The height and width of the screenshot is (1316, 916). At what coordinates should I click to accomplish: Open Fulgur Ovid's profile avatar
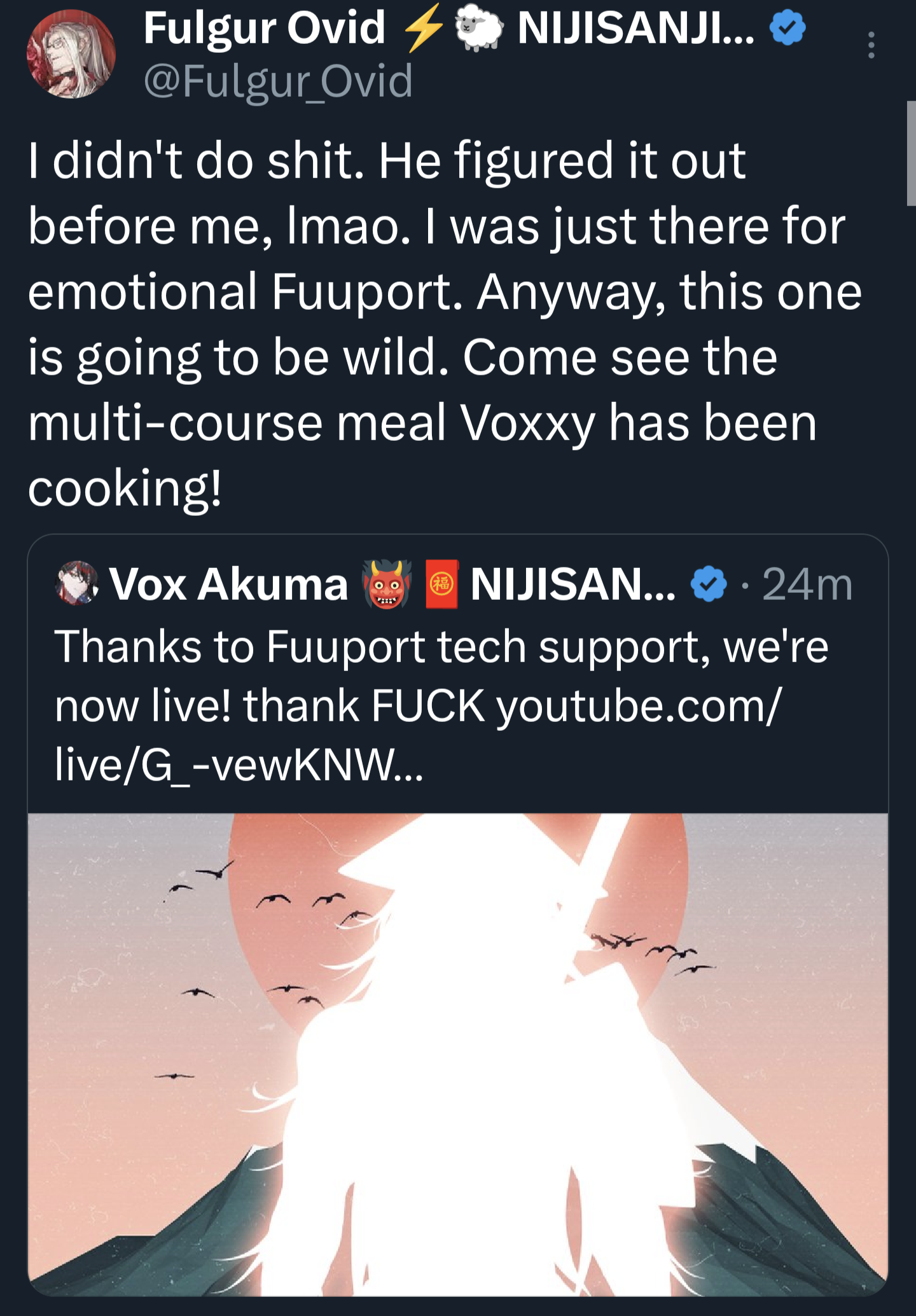click(x=71, y=54)
